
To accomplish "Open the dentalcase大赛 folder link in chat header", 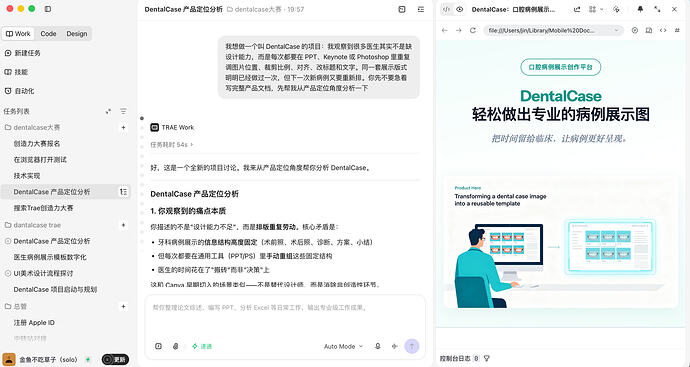I will pos(254,9).
